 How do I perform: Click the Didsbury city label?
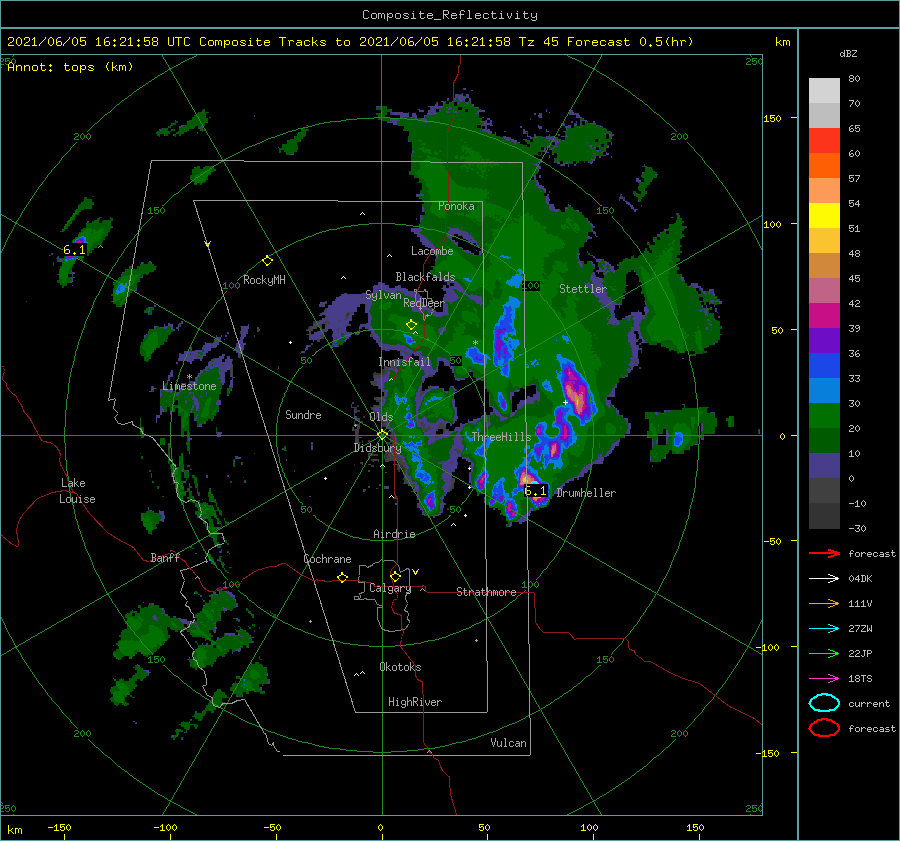coord(378,448)
